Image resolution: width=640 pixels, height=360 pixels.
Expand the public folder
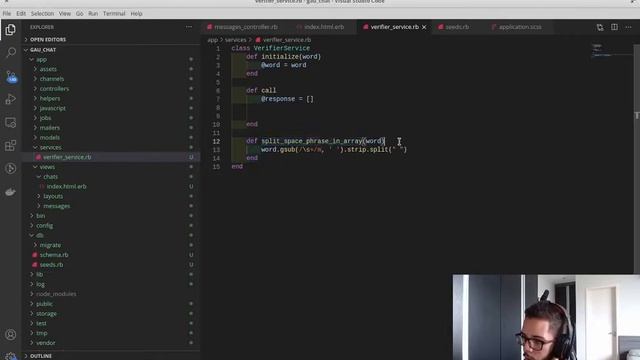click(x=44, y=304)
